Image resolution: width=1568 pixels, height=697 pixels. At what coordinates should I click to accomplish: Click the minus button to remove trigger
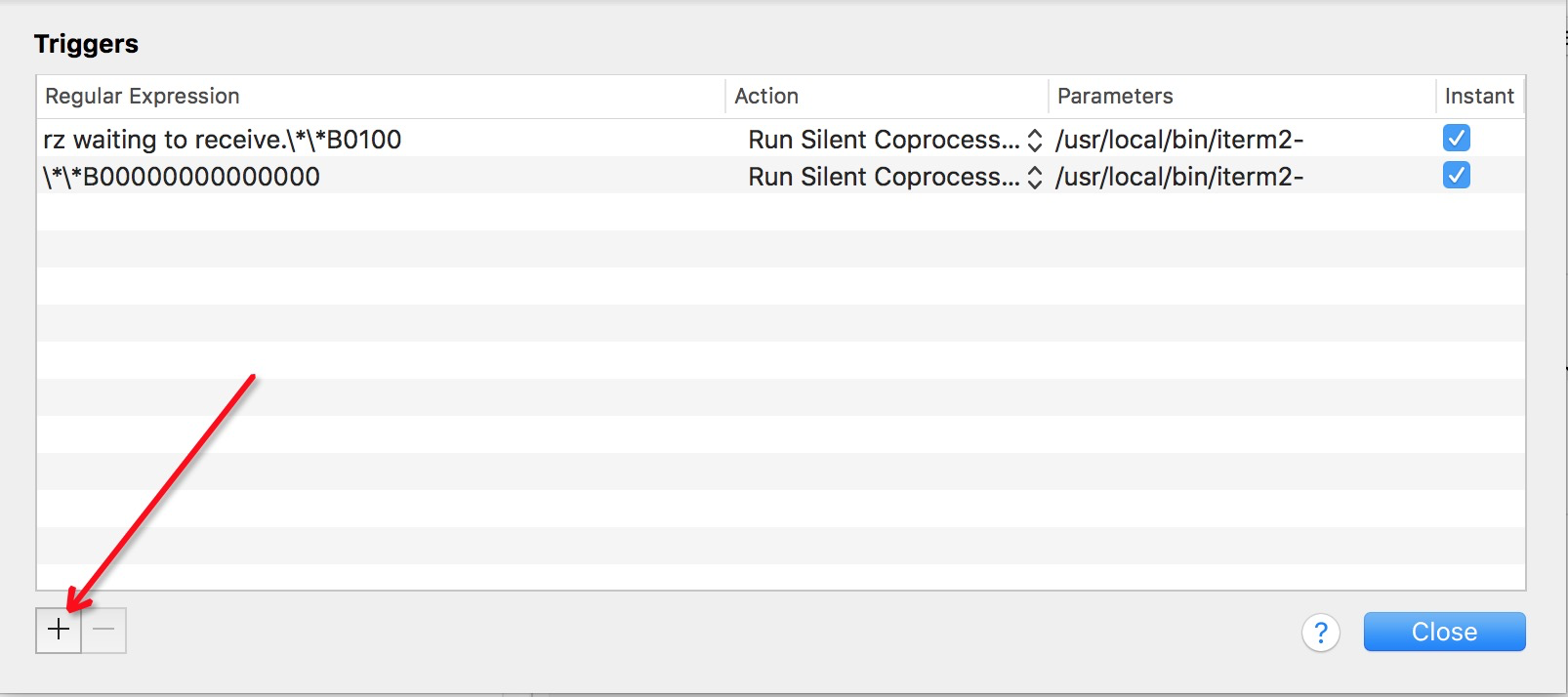104,630
